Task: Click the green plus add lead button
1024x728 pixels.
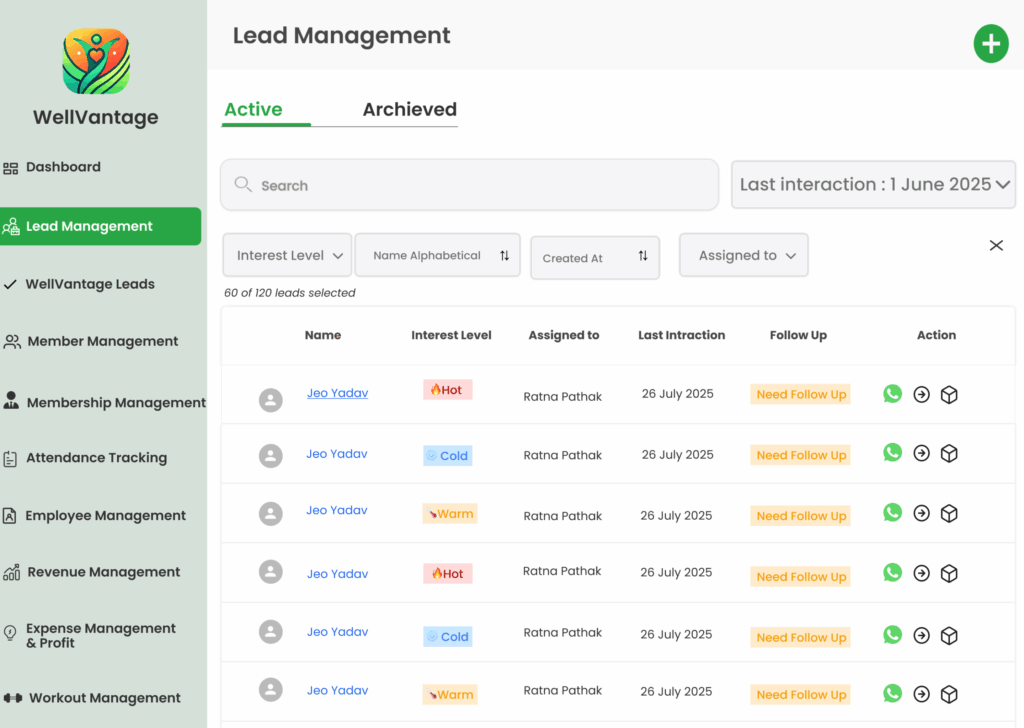Action: click(x=990, y=44)
